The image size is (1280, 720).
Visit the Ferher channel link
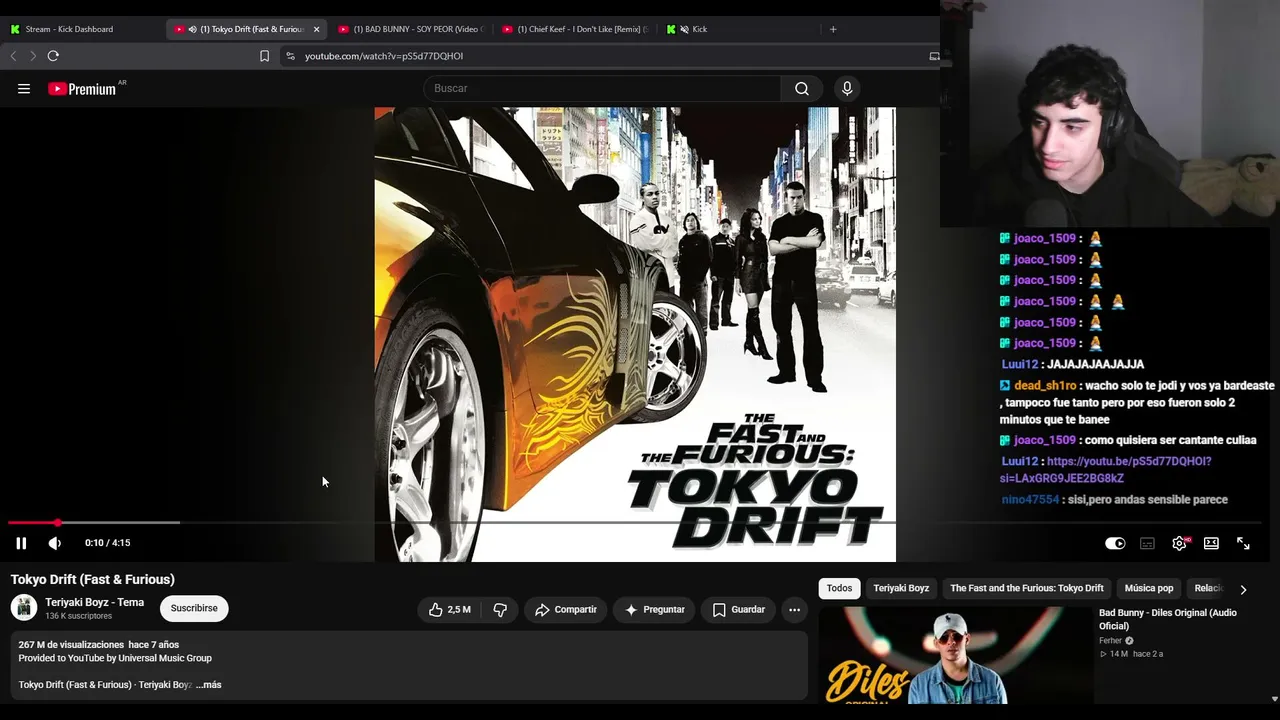pos(1110,641)
